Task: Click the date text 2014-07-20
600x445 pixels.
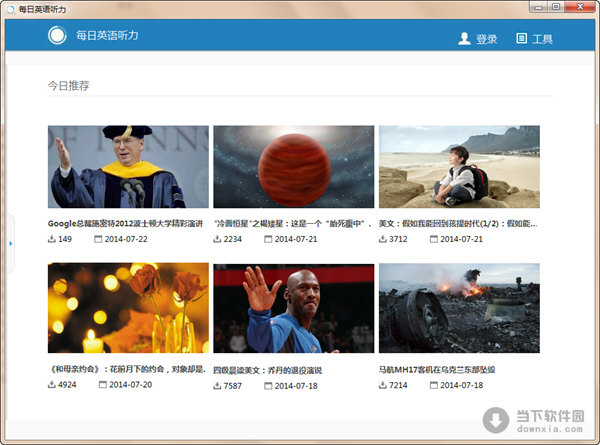Action: coord(130,385)
